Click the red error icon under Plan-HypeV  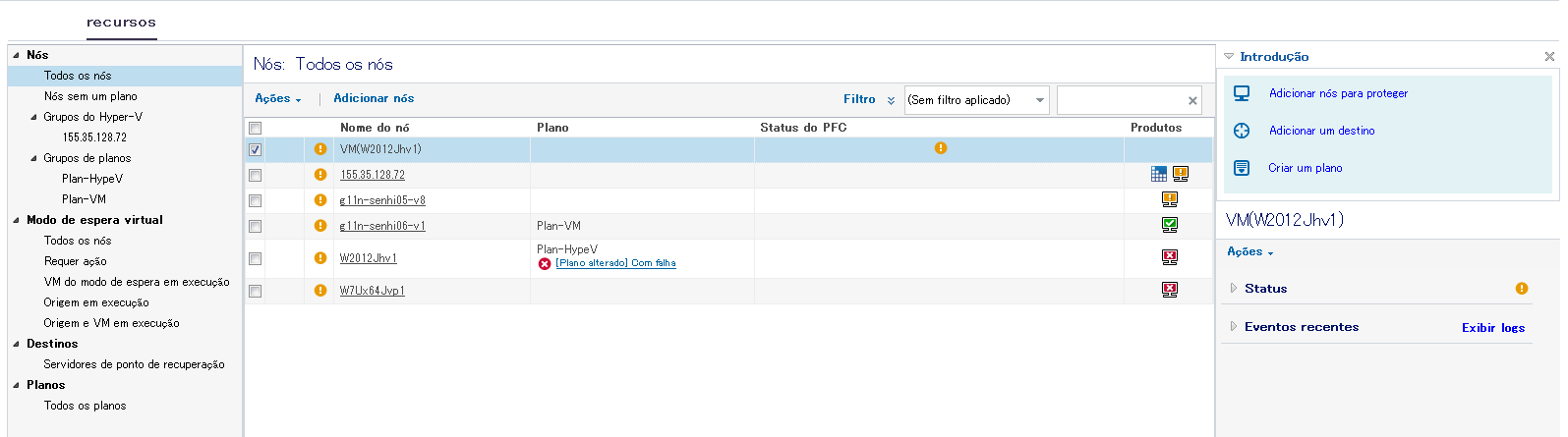tap(545, 264)
